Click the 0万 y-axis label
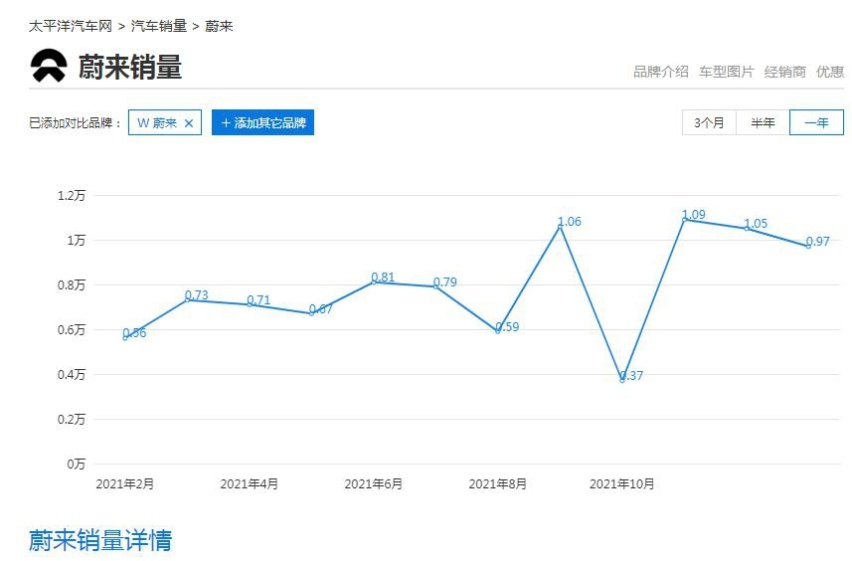This screenshot has height=561, width=852. [76, 464]
